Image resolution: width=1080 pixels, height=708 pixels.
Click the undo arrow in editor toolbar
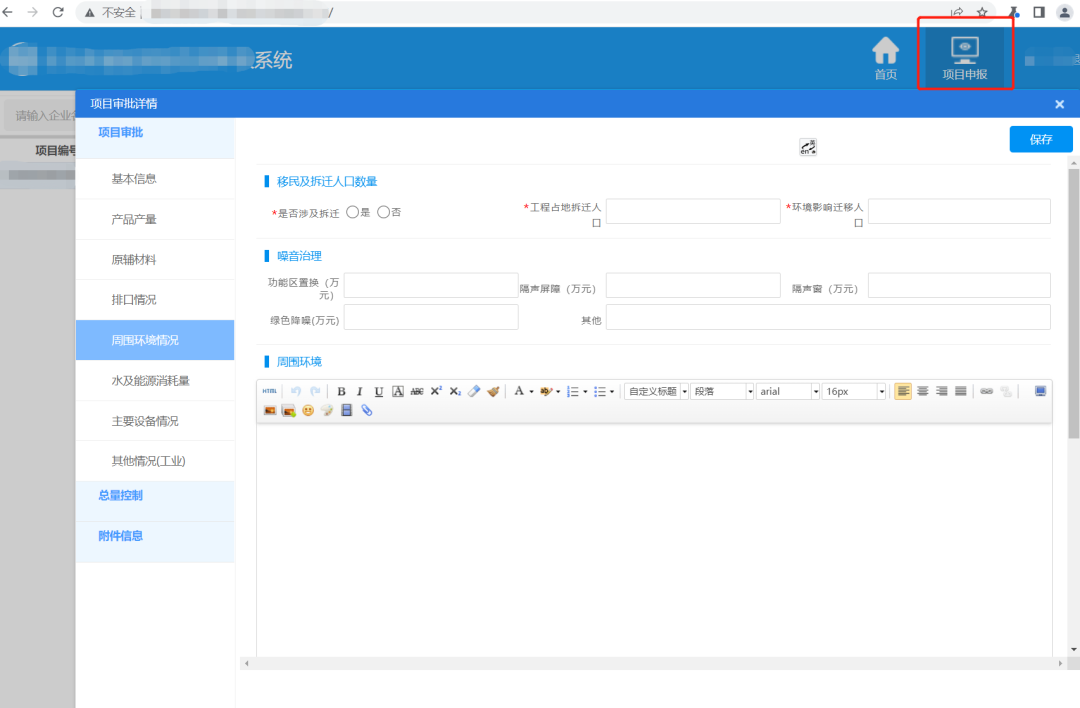tap(295, 391)
